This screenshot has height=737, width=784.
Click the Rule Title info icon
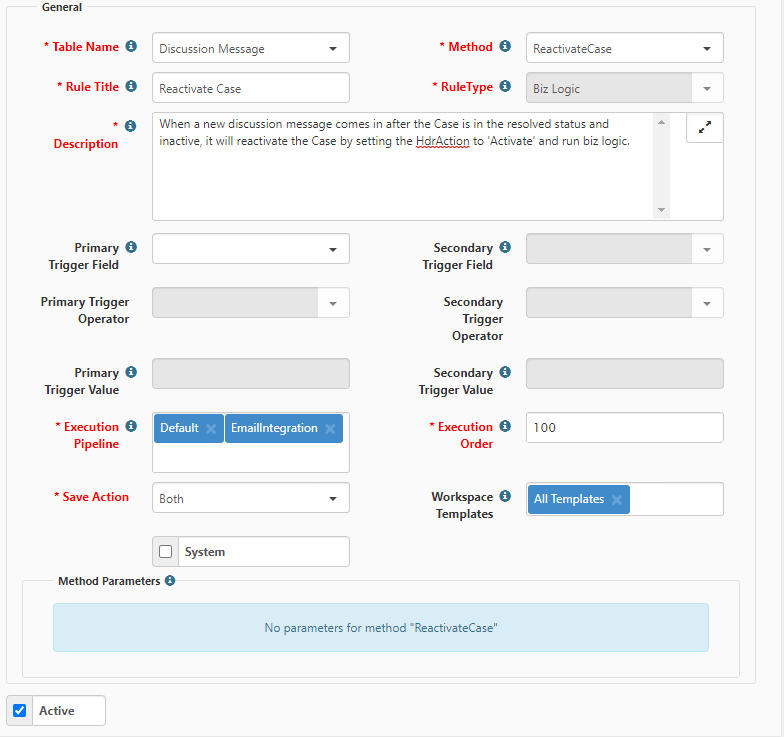point(131,87)
